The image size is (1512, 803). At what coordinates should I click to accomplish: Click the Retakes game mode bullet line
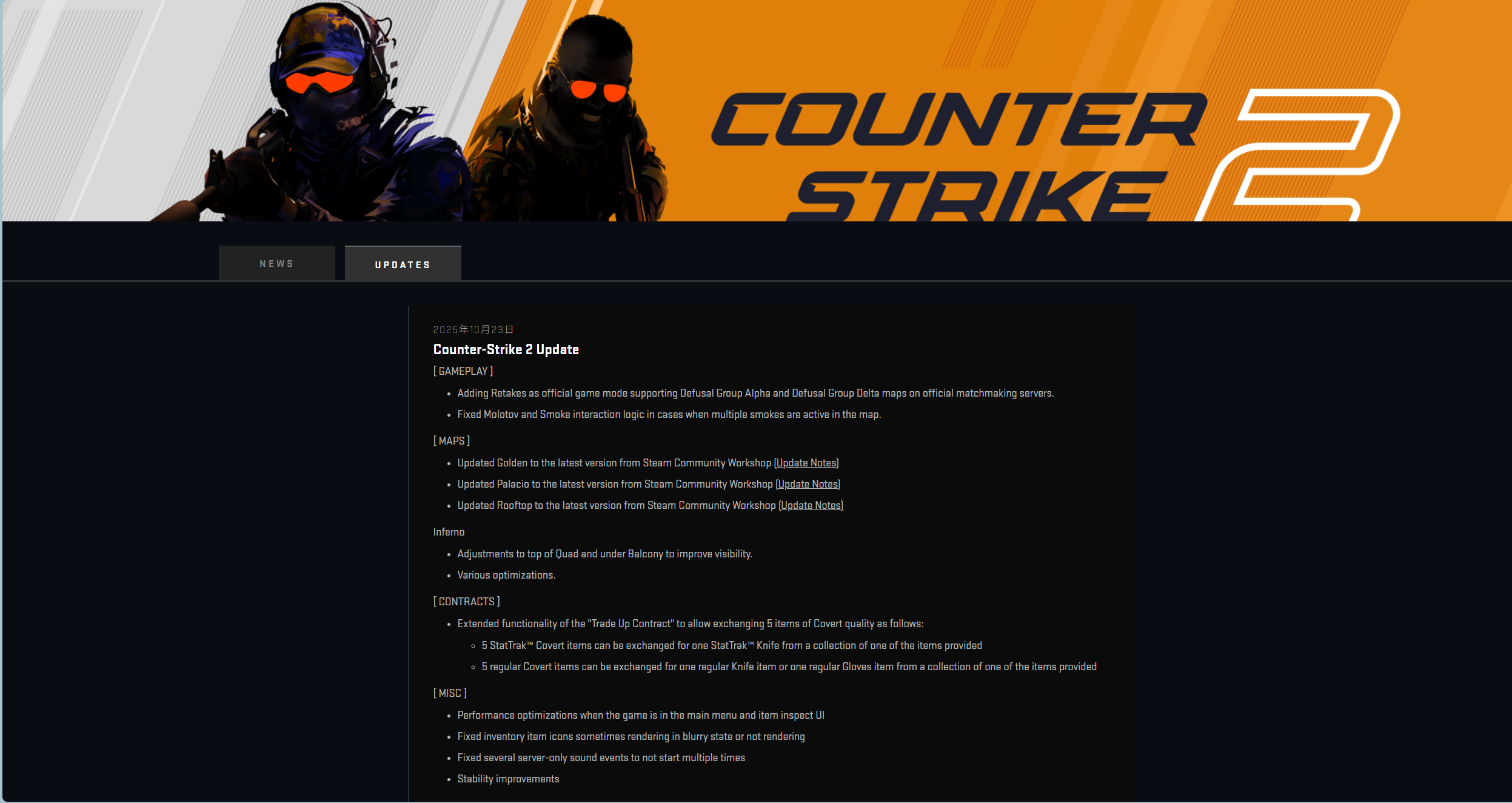[x=755, y=393]
